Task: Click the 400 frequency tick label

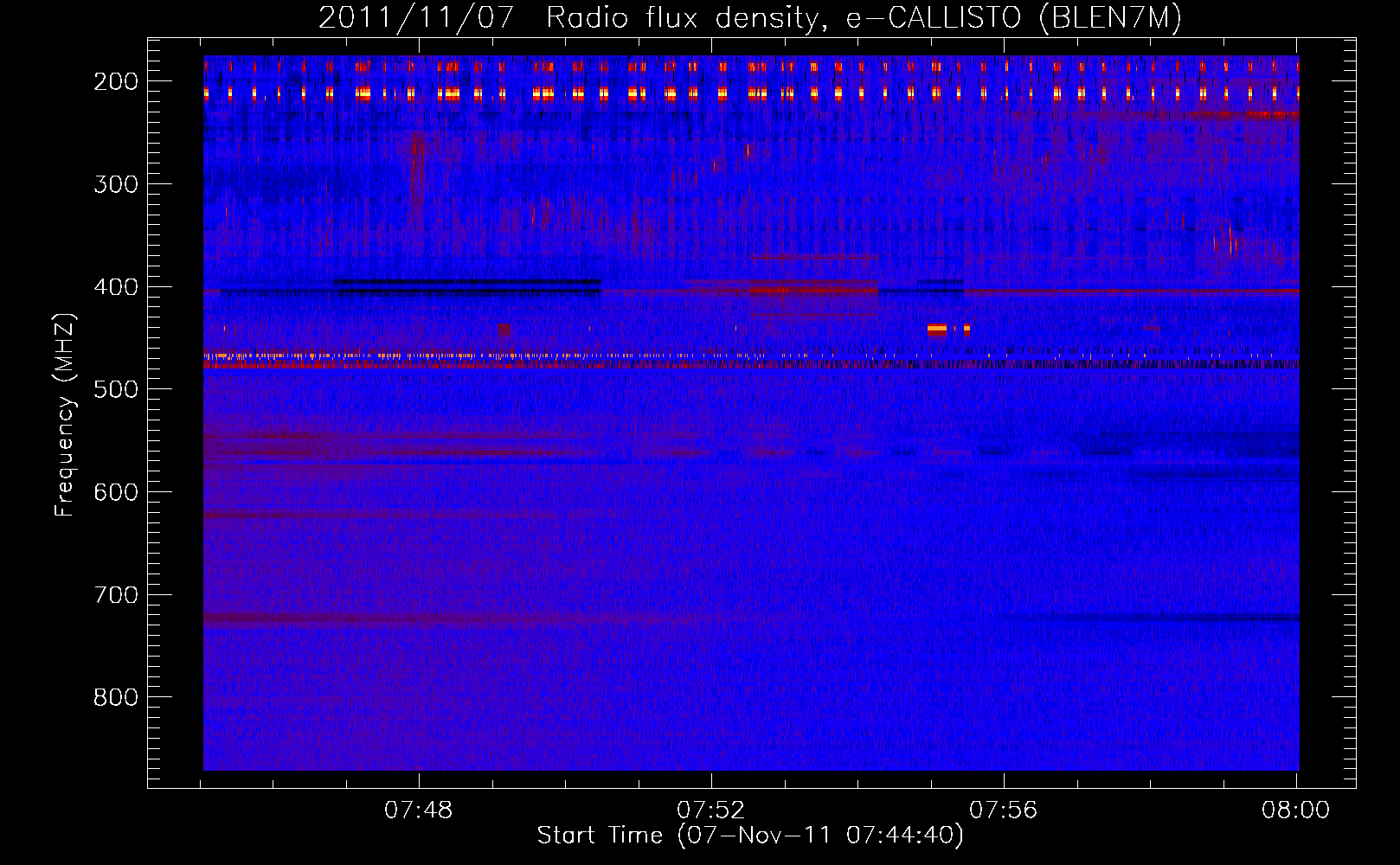Action: pyautogui.click(x=116, y=287)
